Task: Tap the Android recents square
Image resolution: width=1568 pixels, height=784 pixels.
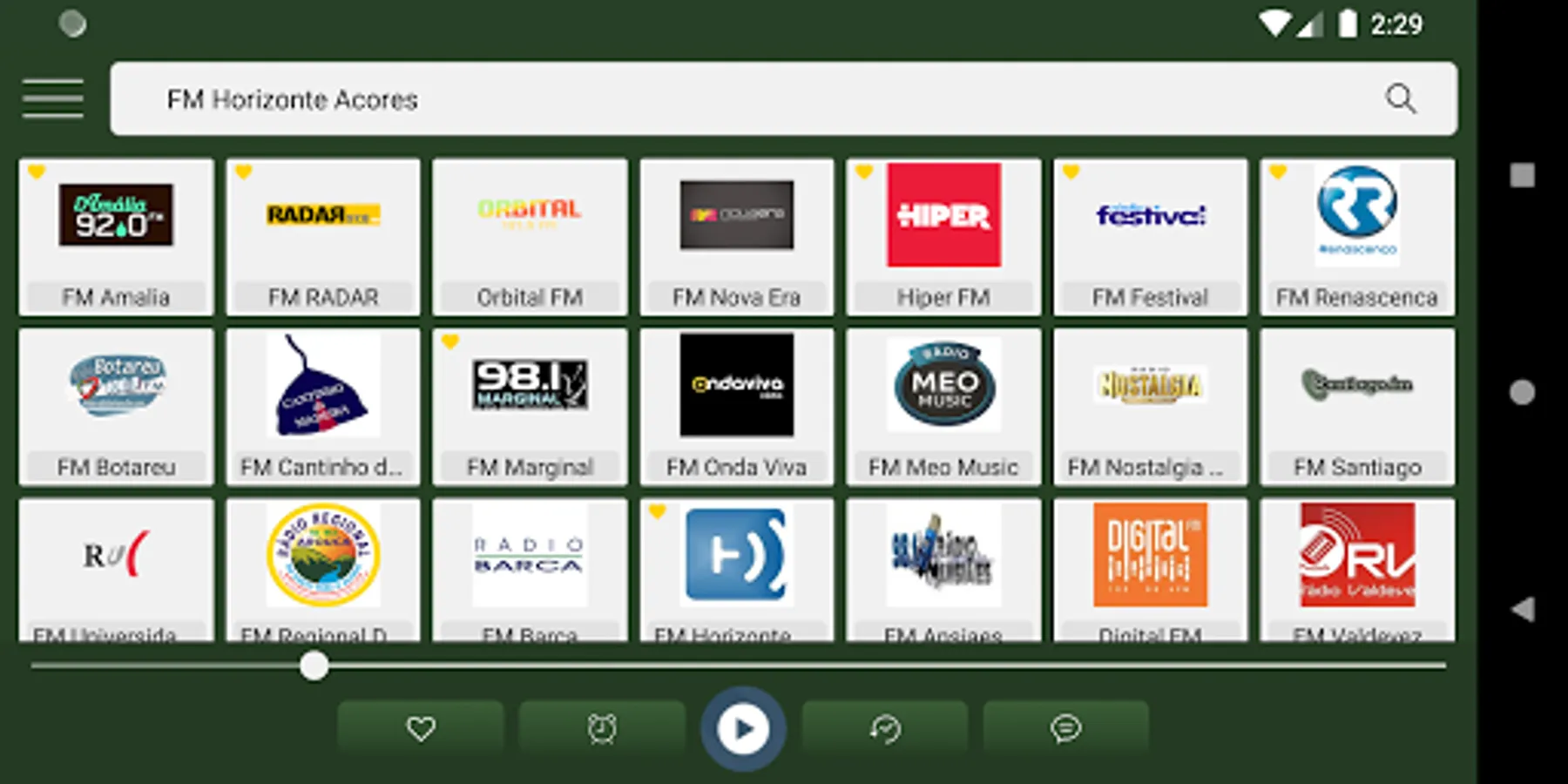Action: pyautogui.click(x=1523, y=175)
